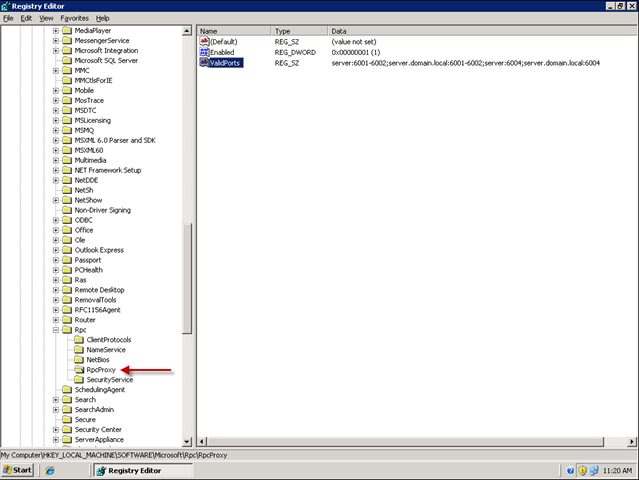
Task: Expand the MSDTC key
Action: point(56,110)
